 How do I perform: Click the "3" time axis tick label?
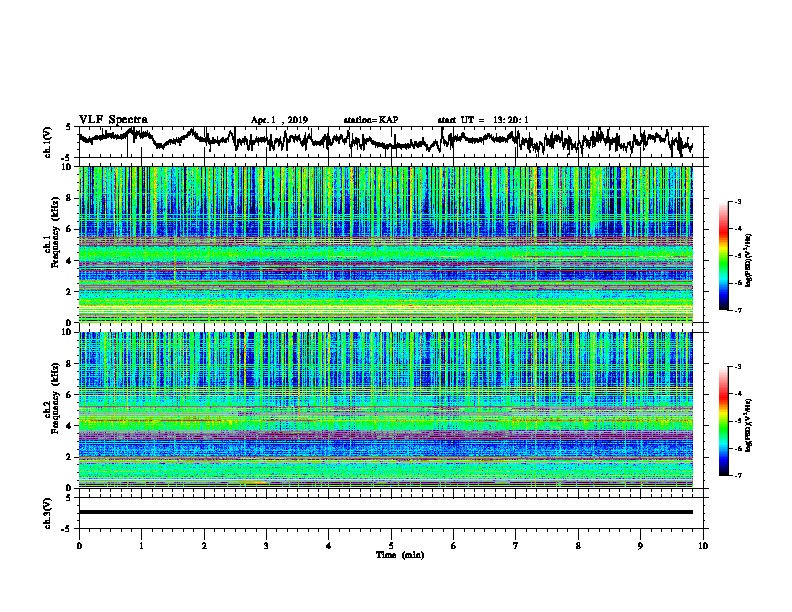point(266,546)
